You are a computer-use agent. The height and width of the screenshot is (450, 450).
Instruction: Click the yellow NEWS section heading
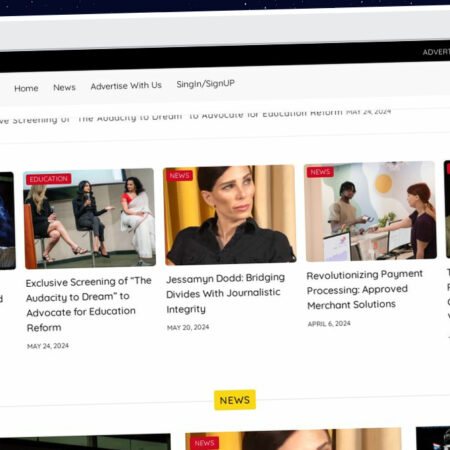(x=235, y=400)
